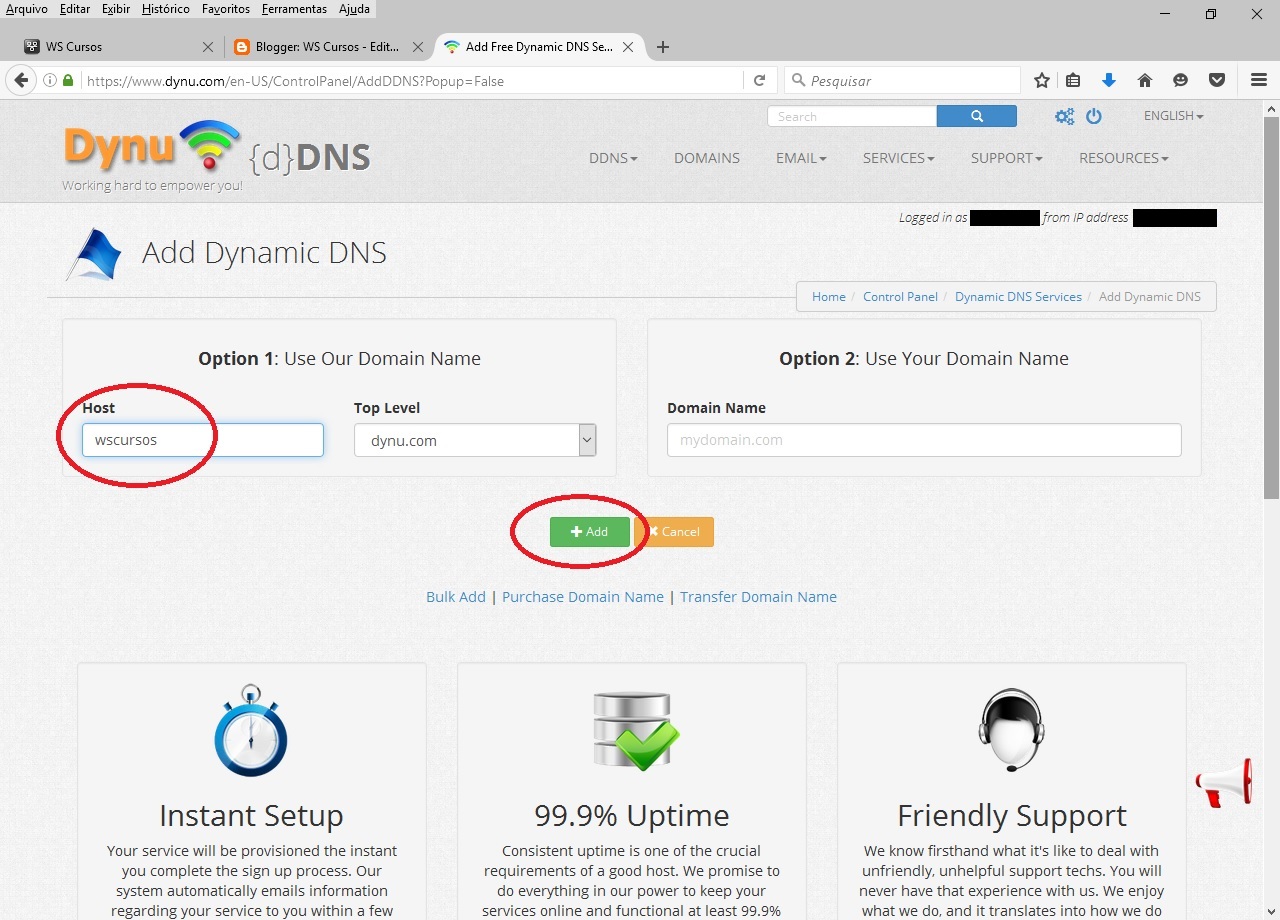
Task: Click the smiley face toolbar icon
Action: pyautogui.click(x=1181, y=80)
